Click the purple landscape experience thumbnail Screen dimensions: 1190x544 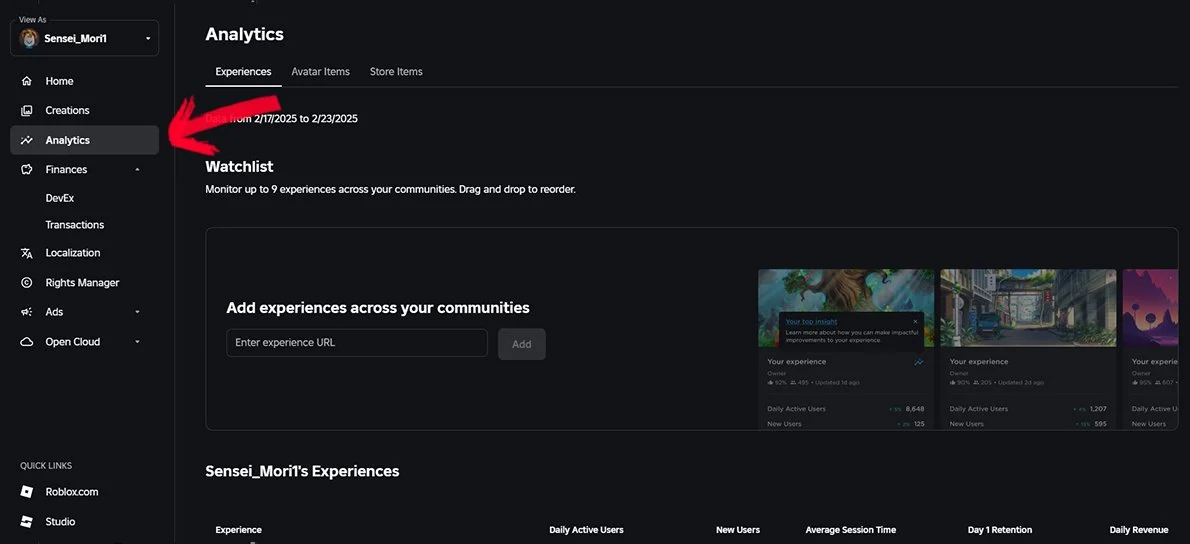coord(1151,308)
